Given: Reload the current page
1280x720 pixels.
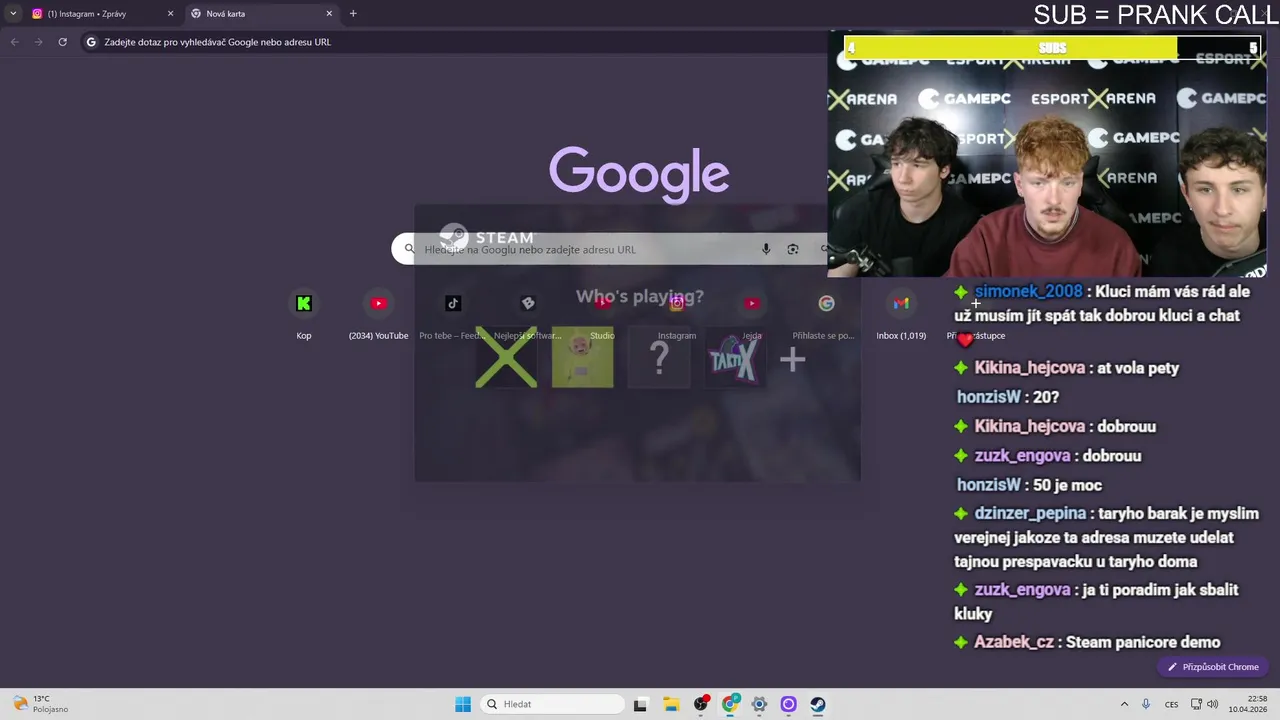Looking at the screenshot, I should [63, 42].
